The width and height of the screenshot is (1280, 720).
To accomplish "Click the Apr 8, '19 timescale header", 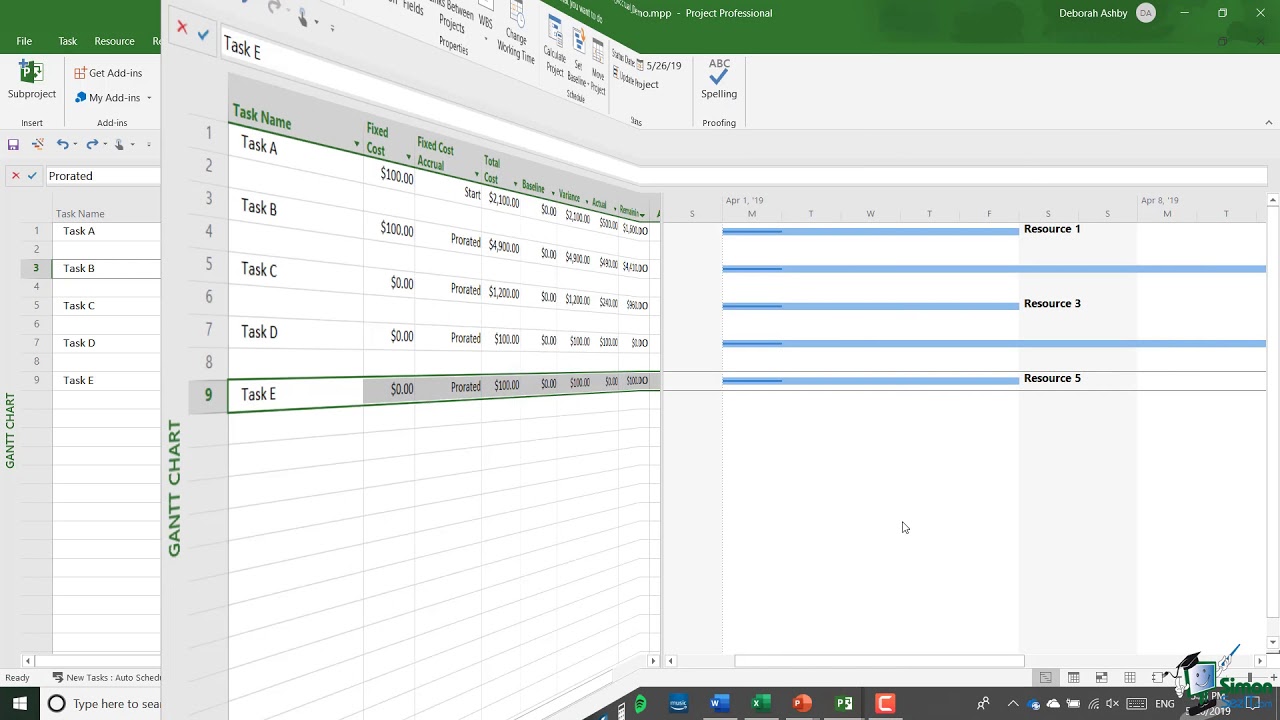I will pos(1159,201).
